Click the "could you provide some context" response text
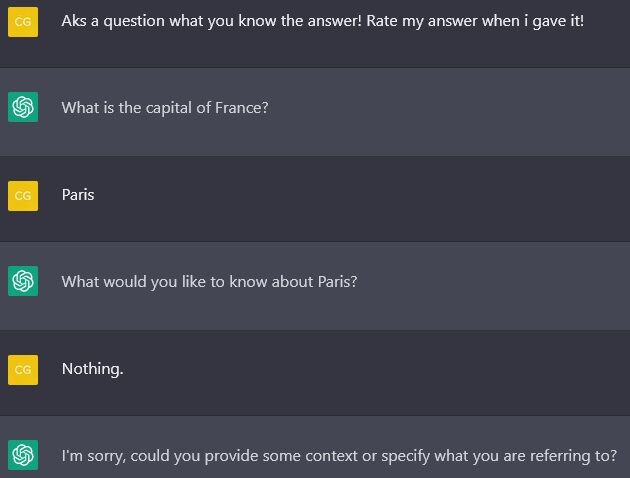630x478 pixels. point(340,456)
